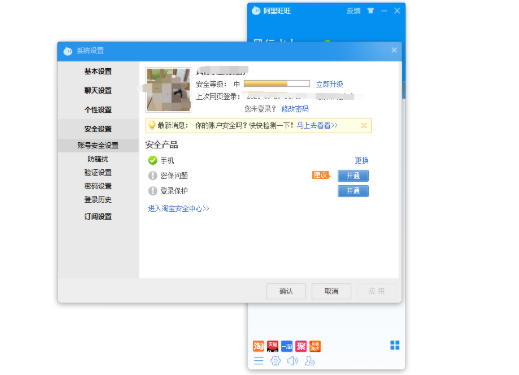Click the yellow security level progress bar
This screenshot has height=375, width=519.
pyautogui.click(x=277, y=84)
